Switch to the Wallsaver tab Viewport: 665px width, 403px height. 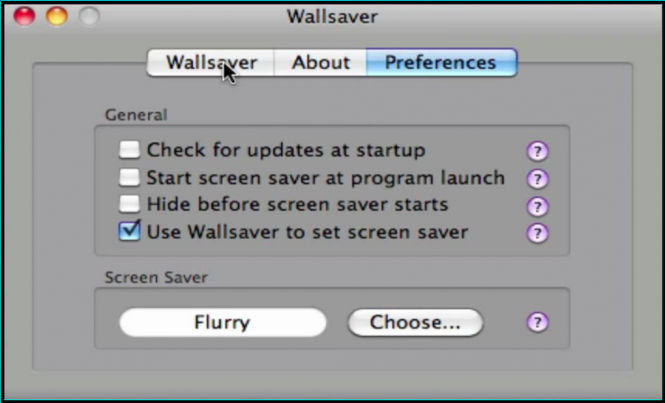tap(211, 62)
